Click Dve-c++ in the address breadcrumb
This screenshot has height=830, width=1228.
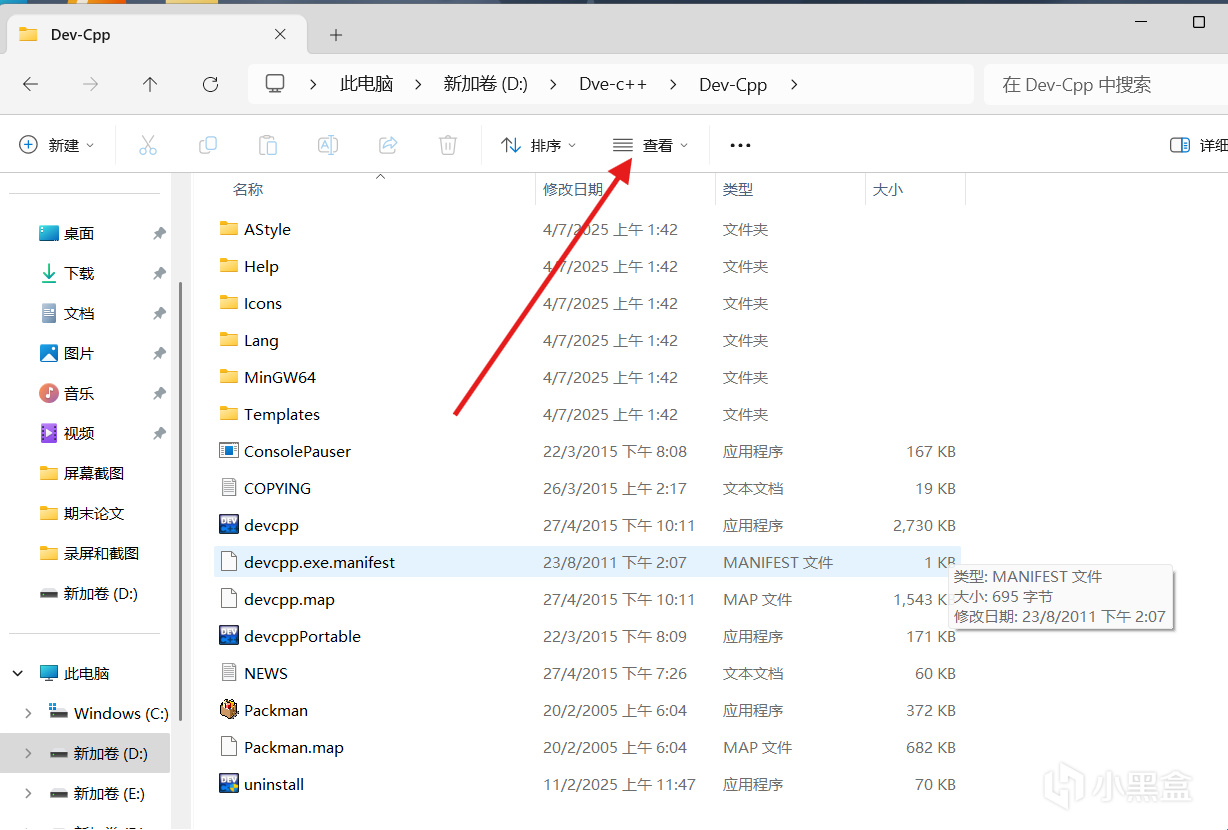613,85
